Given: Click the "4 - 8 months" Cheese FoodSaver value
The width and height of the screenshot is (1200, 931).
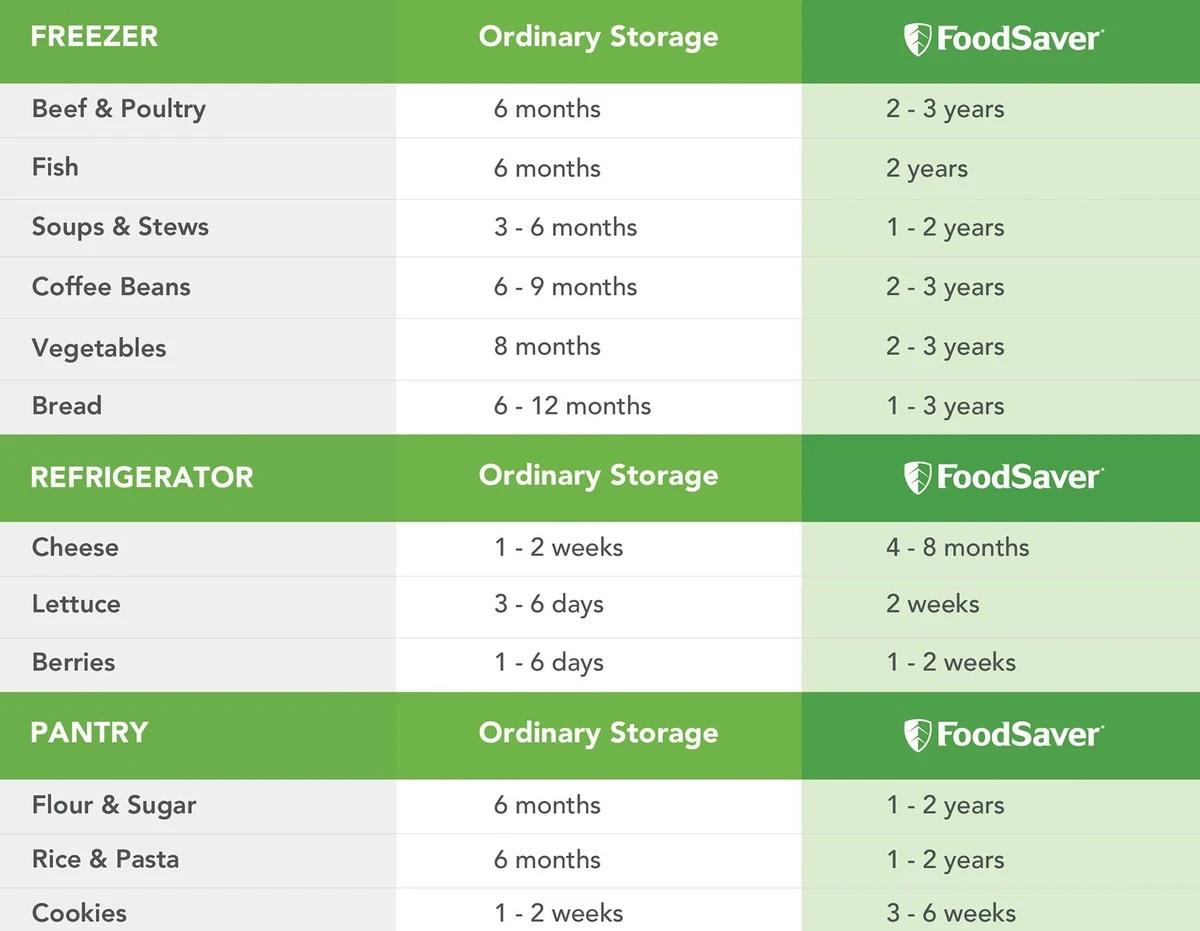Looking at the screenshot, I should pyautogui.click(x=957, y=548).
